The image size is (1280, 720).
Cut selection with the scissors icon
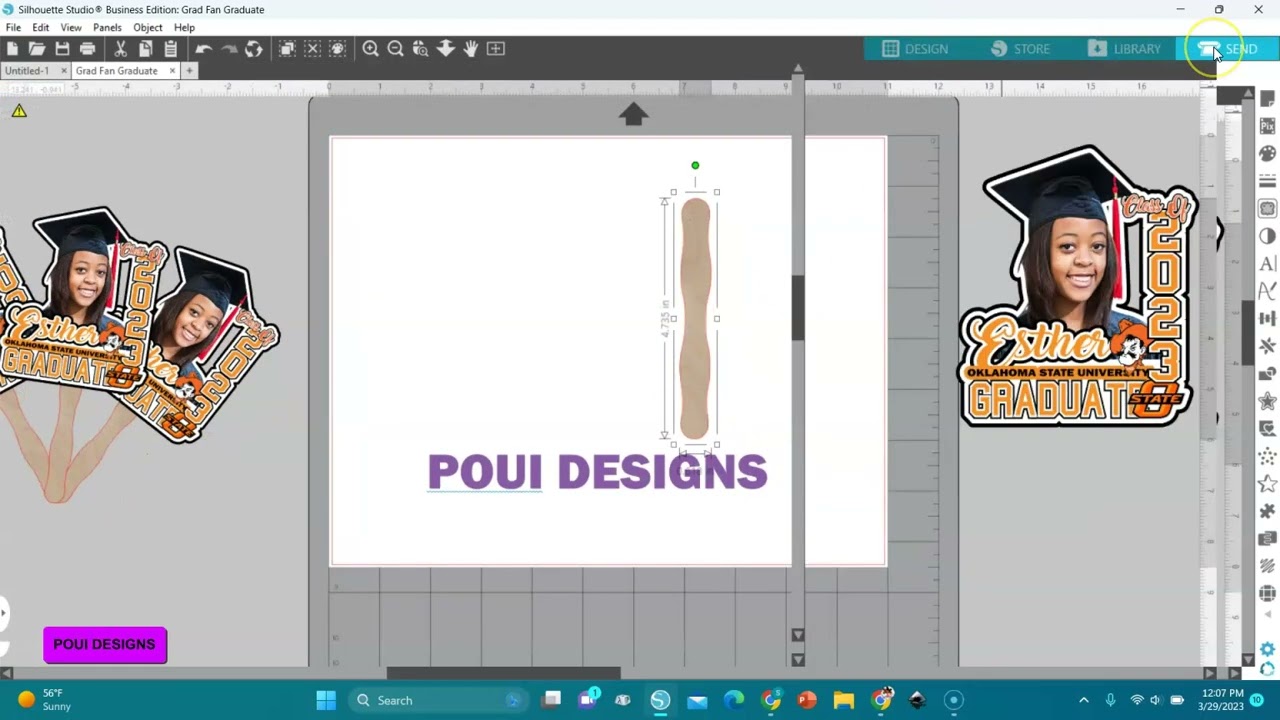pos(120,49)
